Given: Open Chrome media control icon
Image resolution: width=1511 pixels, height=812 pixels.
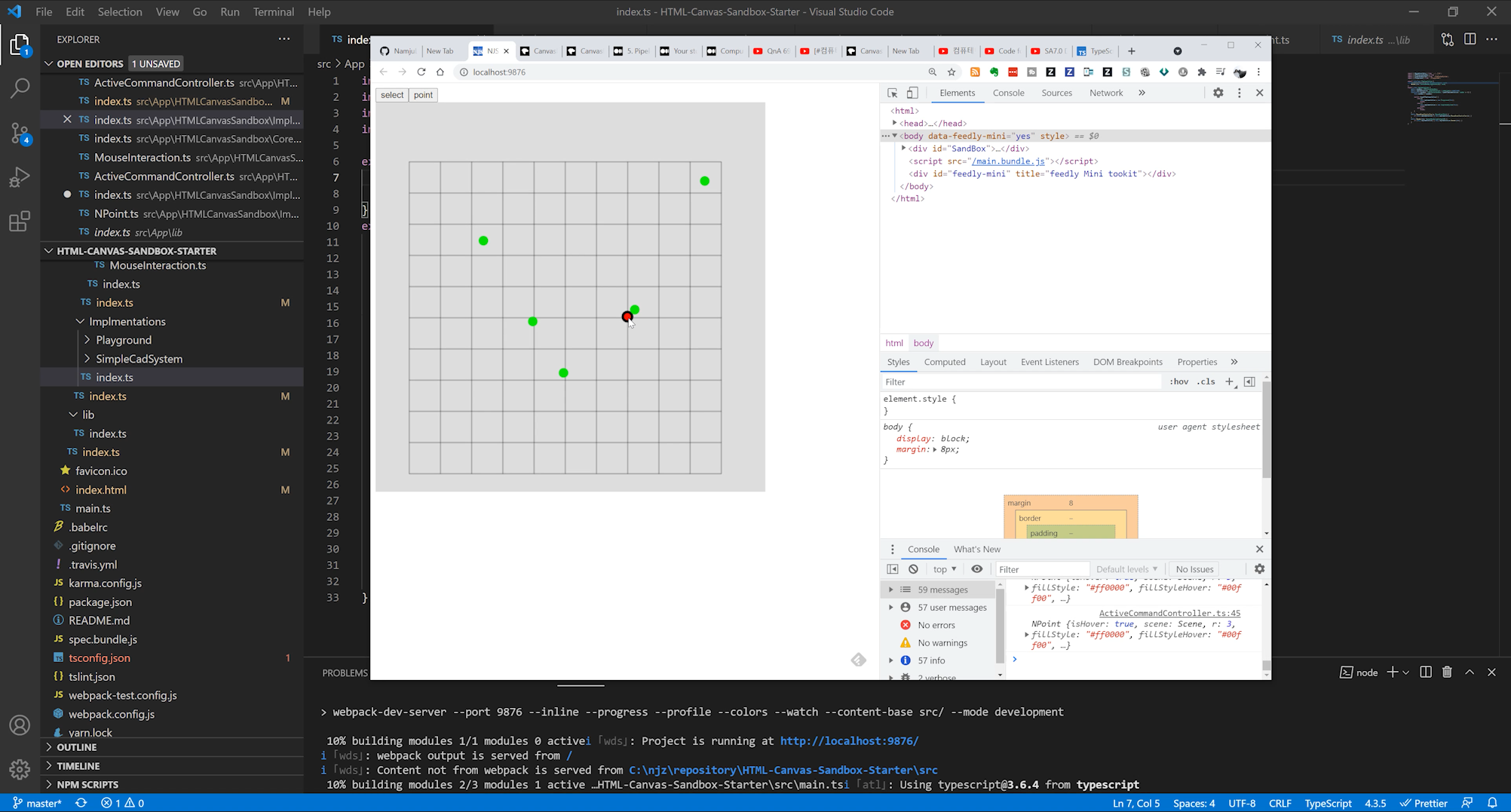Looking at the screenshot, I should (1221, 72).
